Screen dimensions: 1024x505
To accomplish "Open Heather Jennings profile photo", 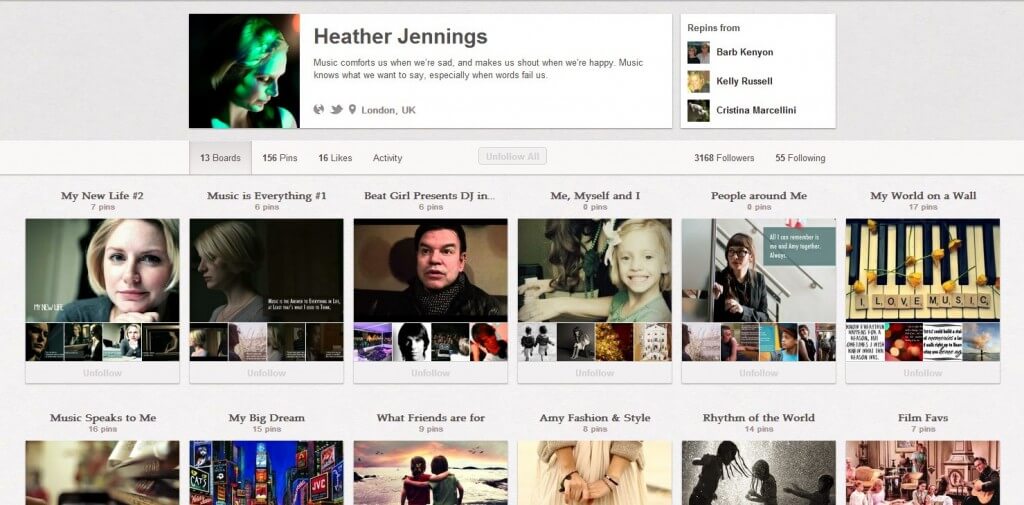I will [244, 71].
